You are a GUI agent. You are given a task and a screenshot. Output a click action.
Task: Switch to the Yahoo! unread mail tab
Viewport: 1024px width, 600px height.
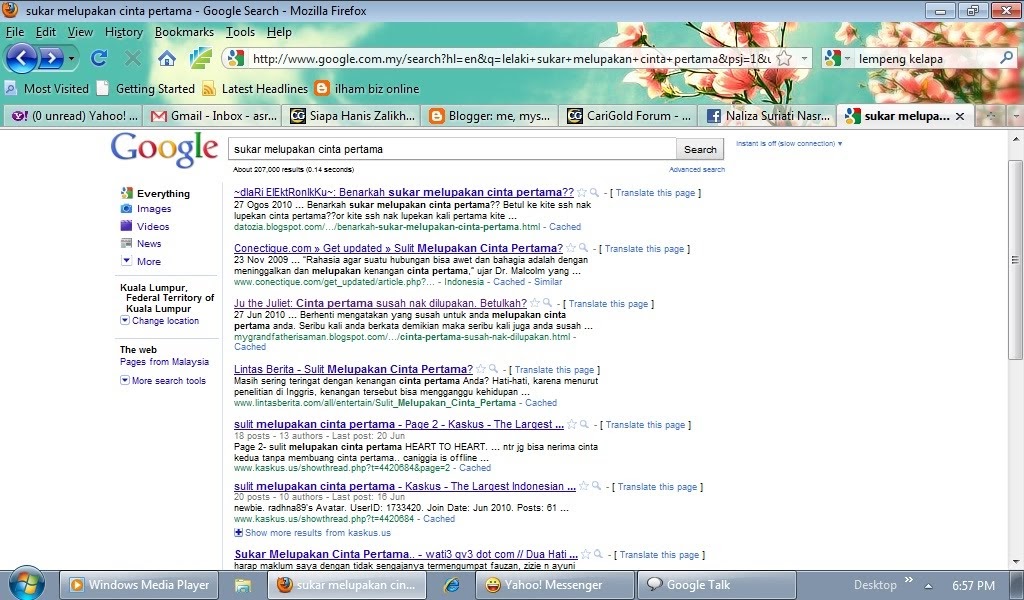point(74,116)
